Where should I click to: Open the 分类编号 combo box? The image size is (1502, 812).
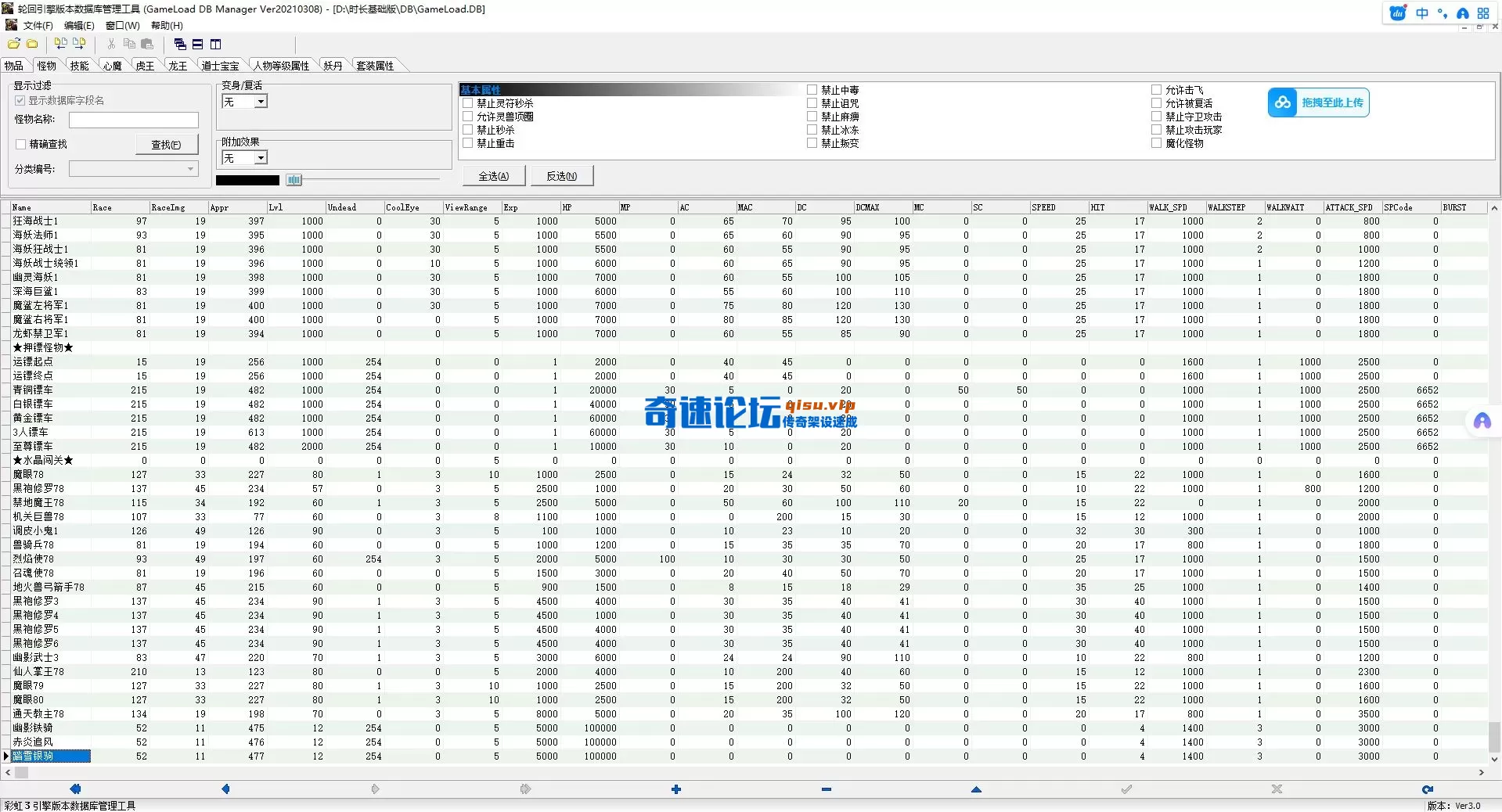[x=190, y=169]
